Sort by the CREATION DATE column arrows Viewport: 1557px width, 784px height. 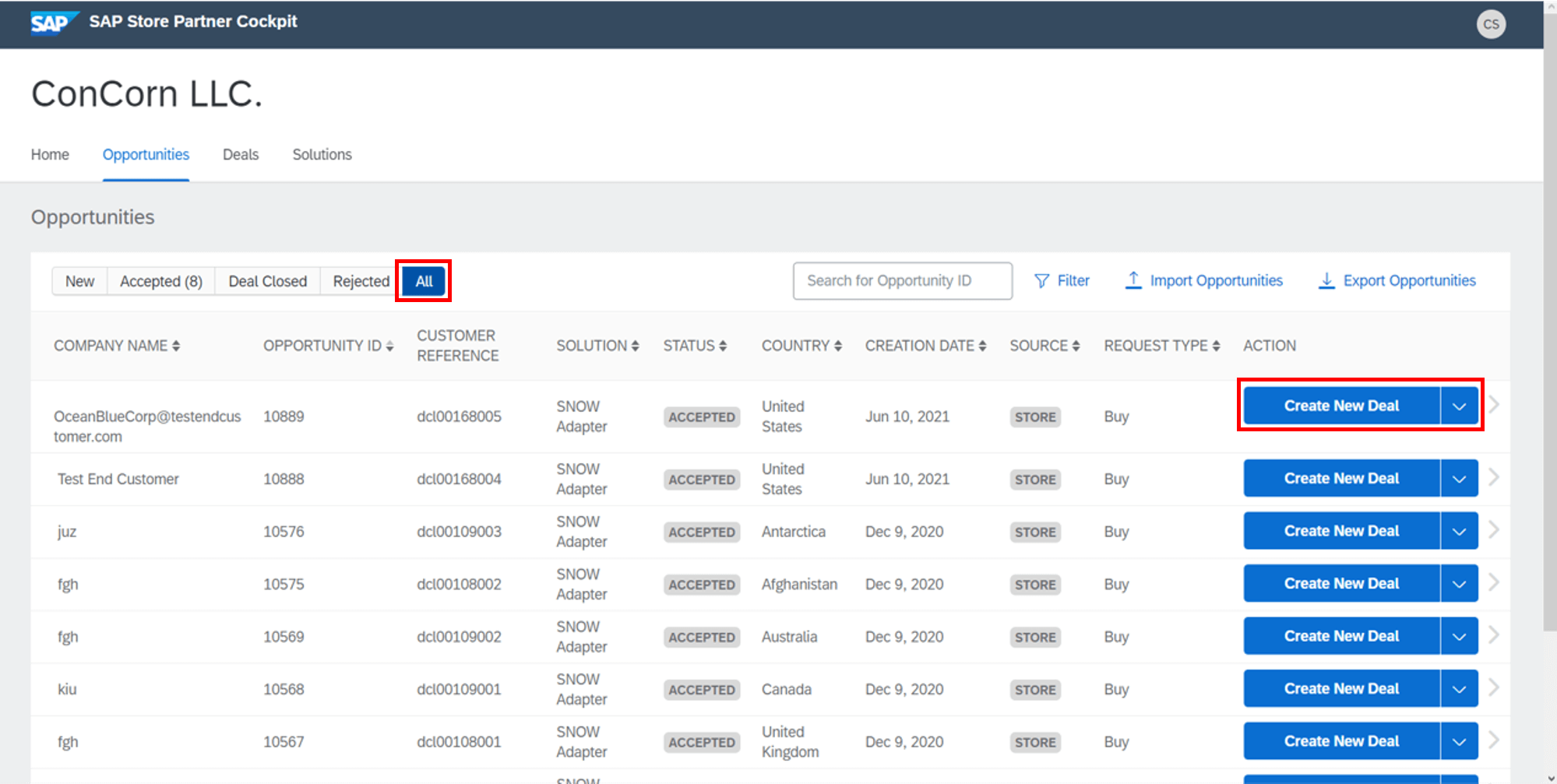[x=984, y=345]
